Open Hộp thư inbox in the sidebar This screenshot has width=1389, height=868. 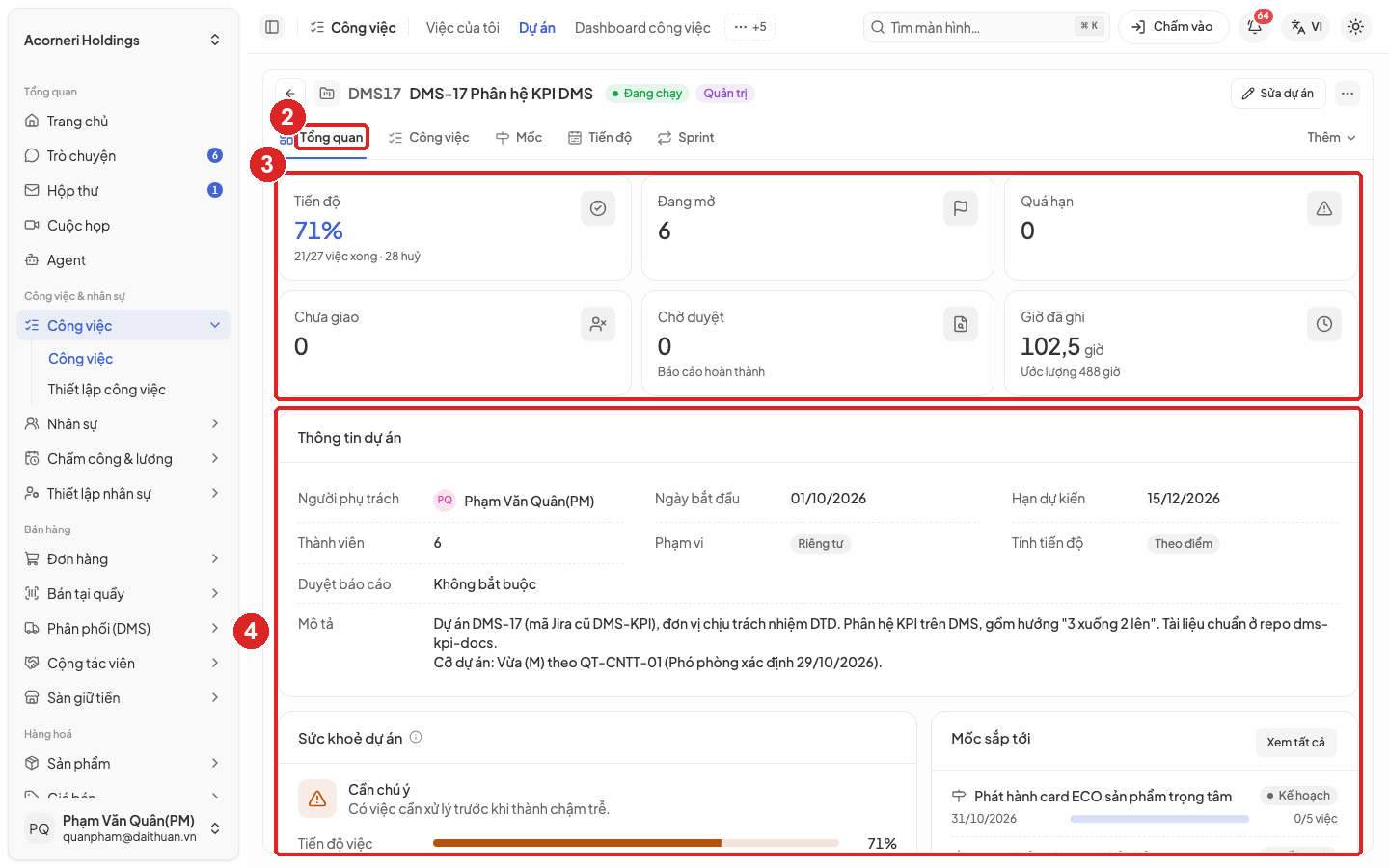[x=123, y=191]
